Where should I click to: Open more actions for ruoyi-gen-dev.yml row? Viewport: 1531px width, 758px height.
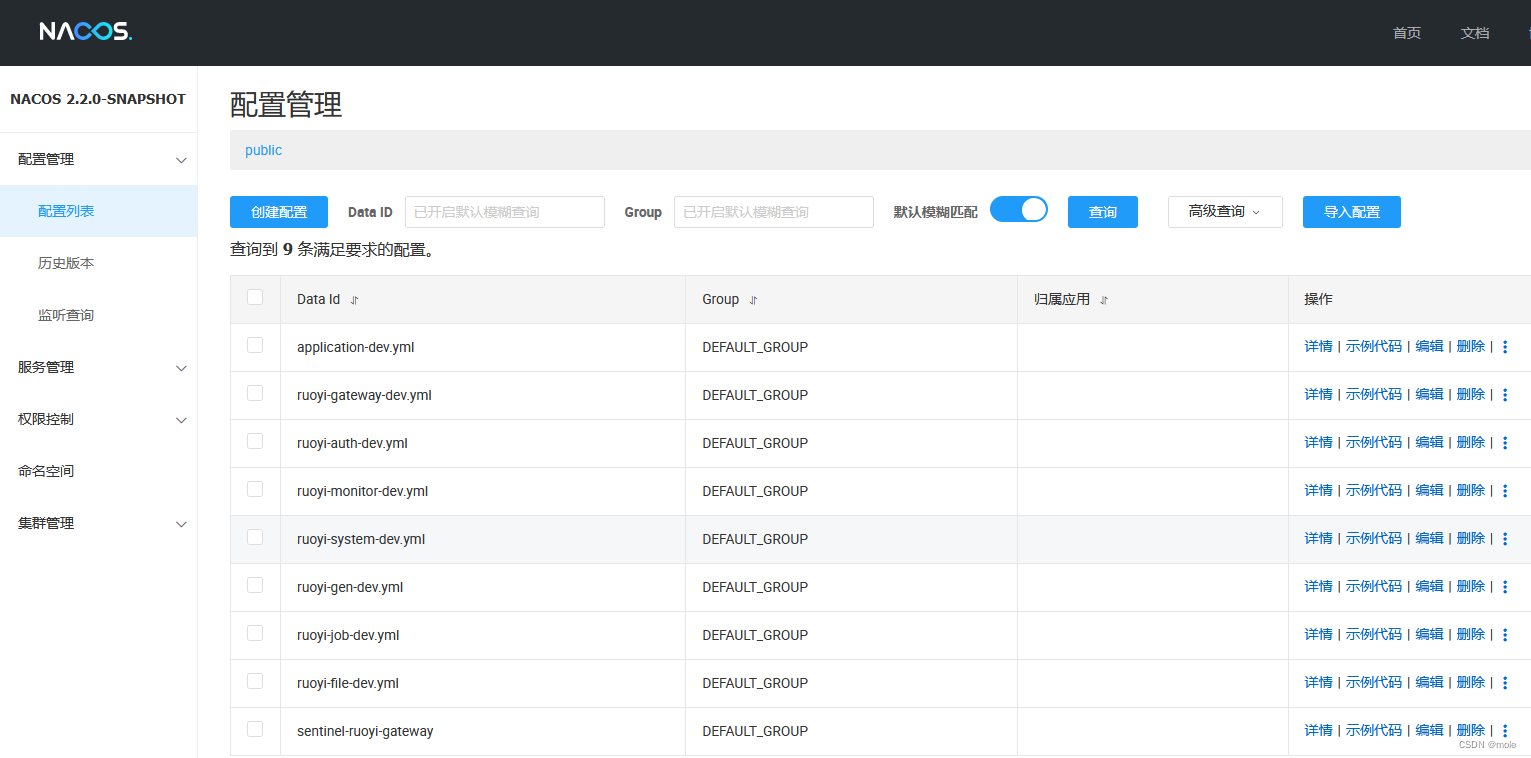(x=1505, y=586)
